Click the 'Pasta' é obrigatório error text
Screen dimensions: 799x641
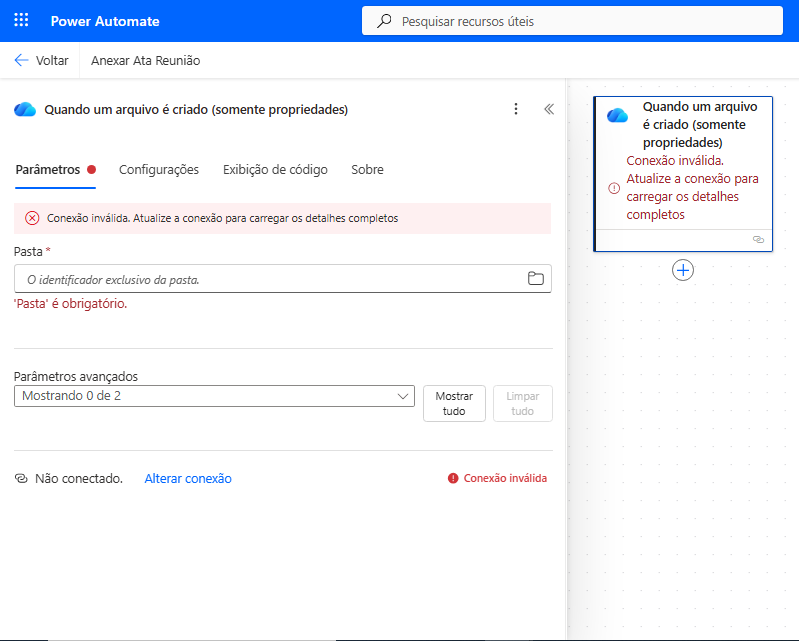(70, 304)
